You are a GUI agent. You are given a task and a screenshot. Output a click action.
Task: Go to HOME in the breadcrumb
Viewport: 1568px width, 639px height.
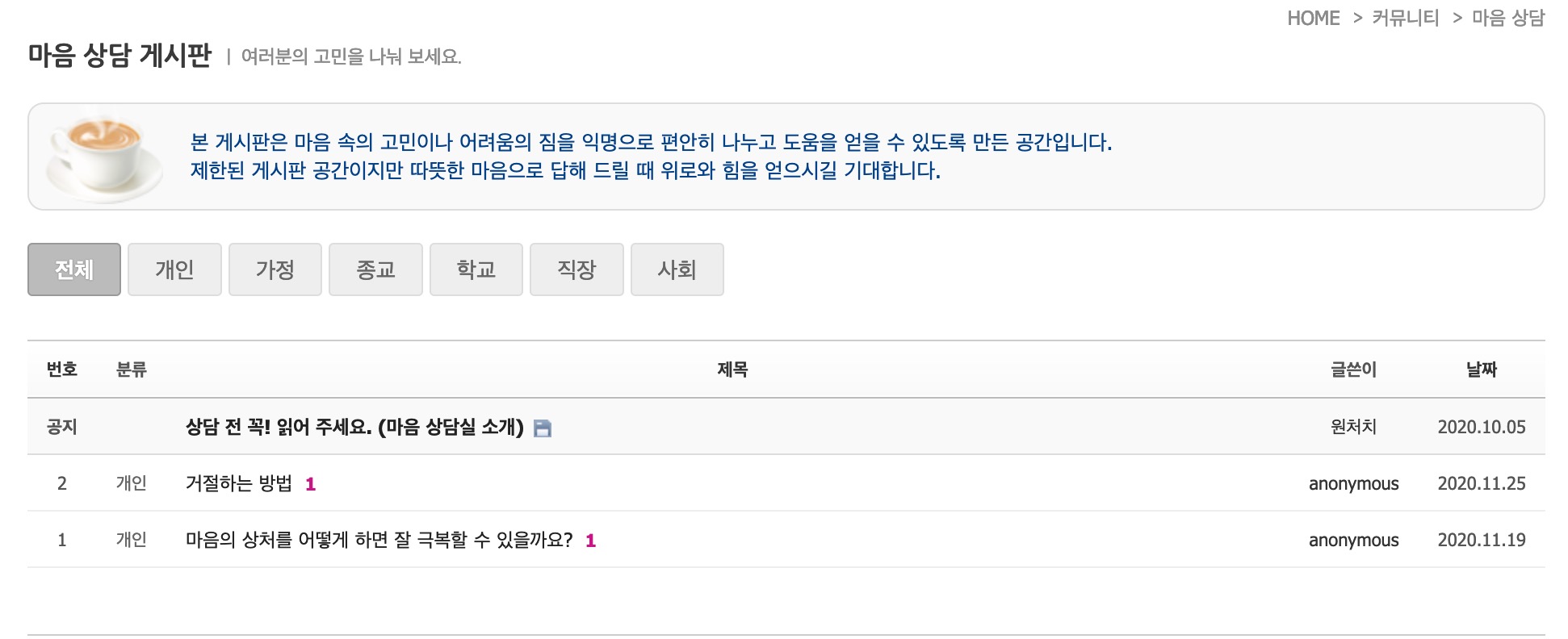1314,18
